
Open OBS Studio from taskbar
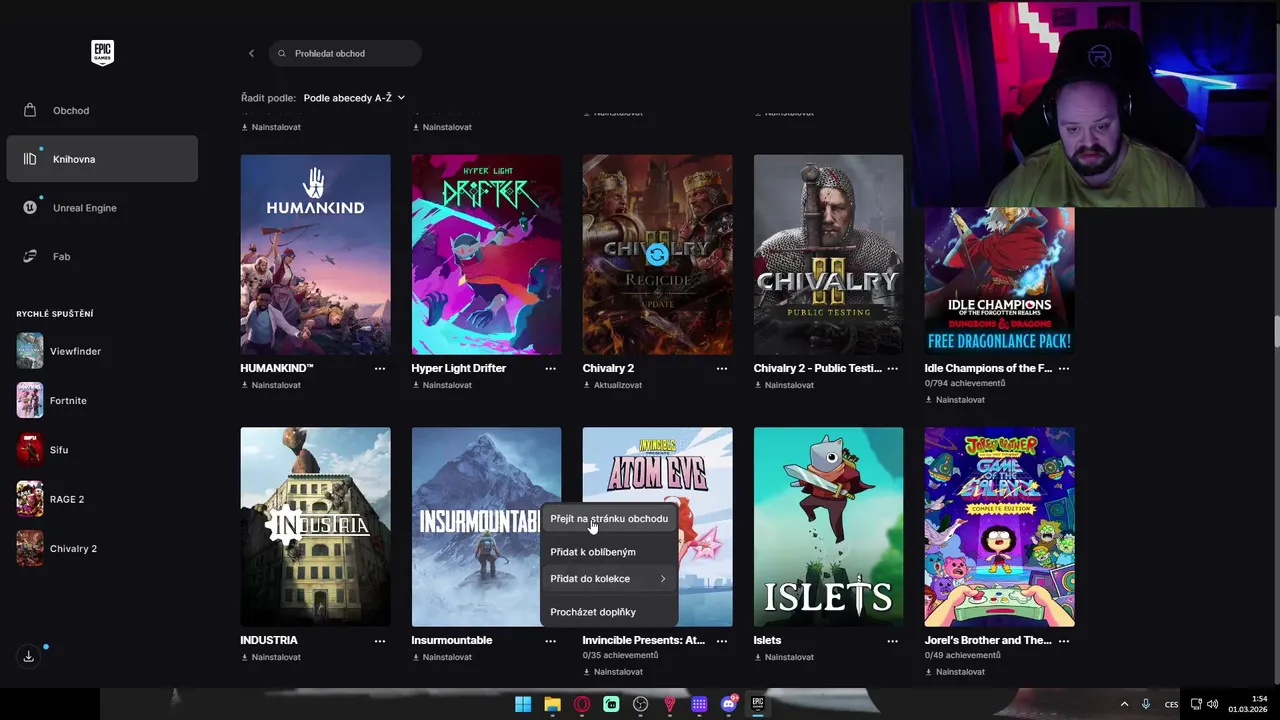click(x=641, y=704)
